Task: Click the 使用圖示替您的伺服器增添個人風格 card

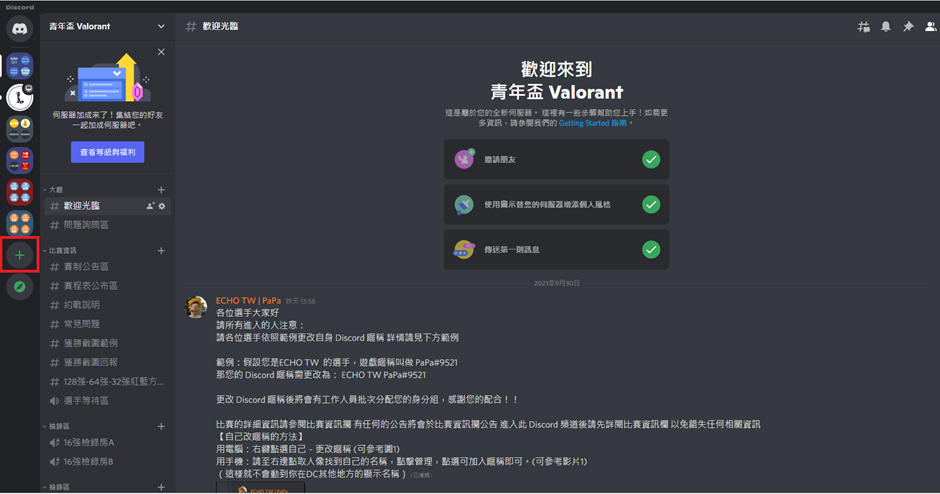Action: click(x=556, y=204)
